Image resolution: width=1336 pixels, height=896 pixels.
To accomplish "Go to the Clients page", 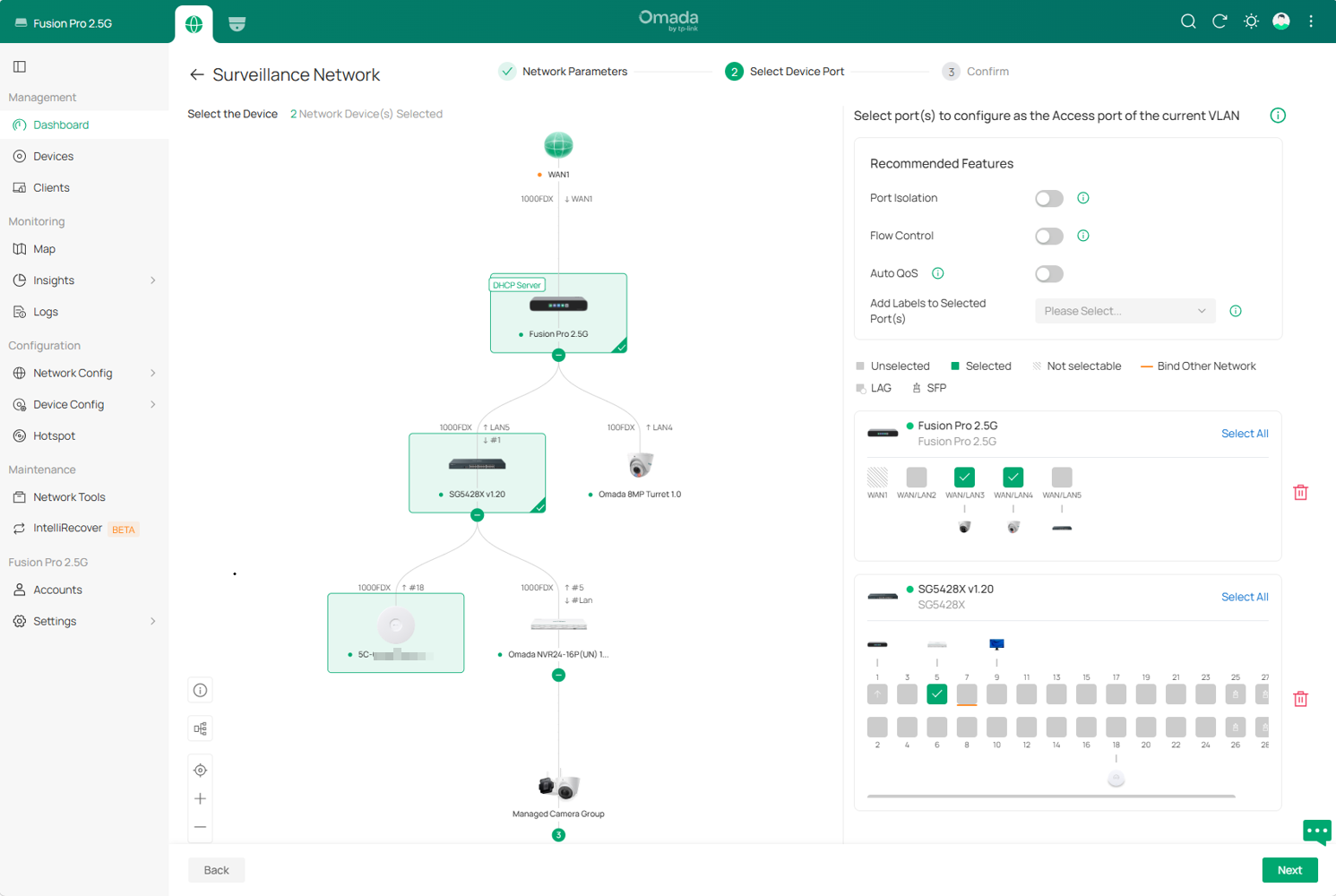I will (x=84, y=187).
